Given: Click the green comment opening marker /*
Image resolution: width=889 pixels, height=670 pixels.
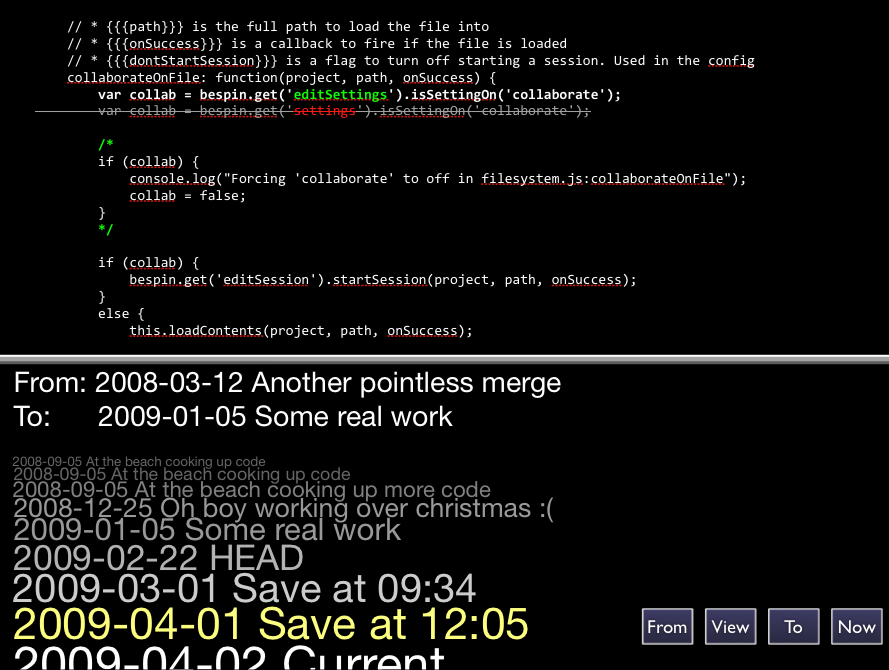Looking at the screenshot, I should [x=106, y=145].
